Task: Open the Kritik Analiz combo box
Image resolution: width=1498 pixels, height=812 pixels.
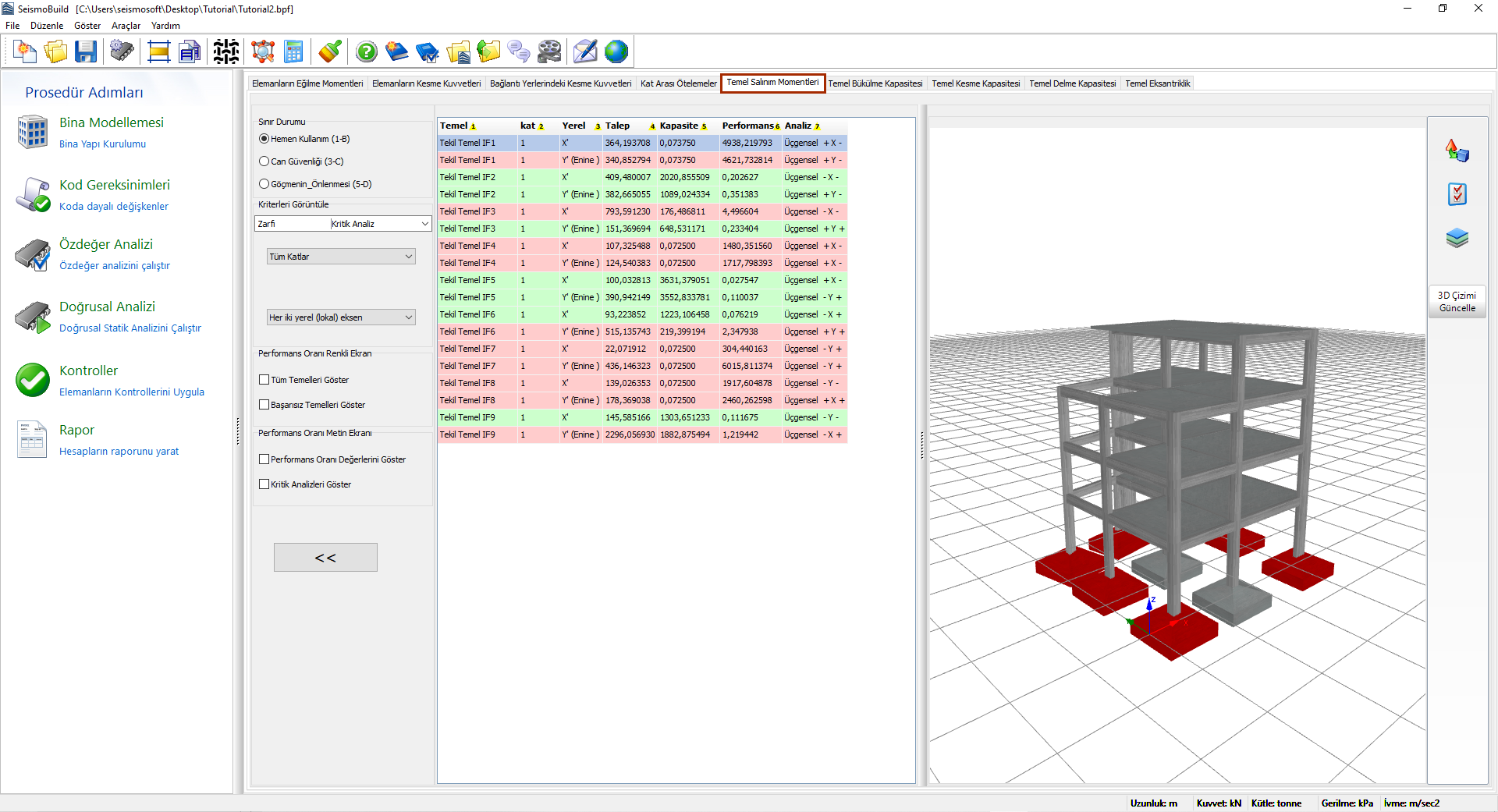Action: click(380, 224)
